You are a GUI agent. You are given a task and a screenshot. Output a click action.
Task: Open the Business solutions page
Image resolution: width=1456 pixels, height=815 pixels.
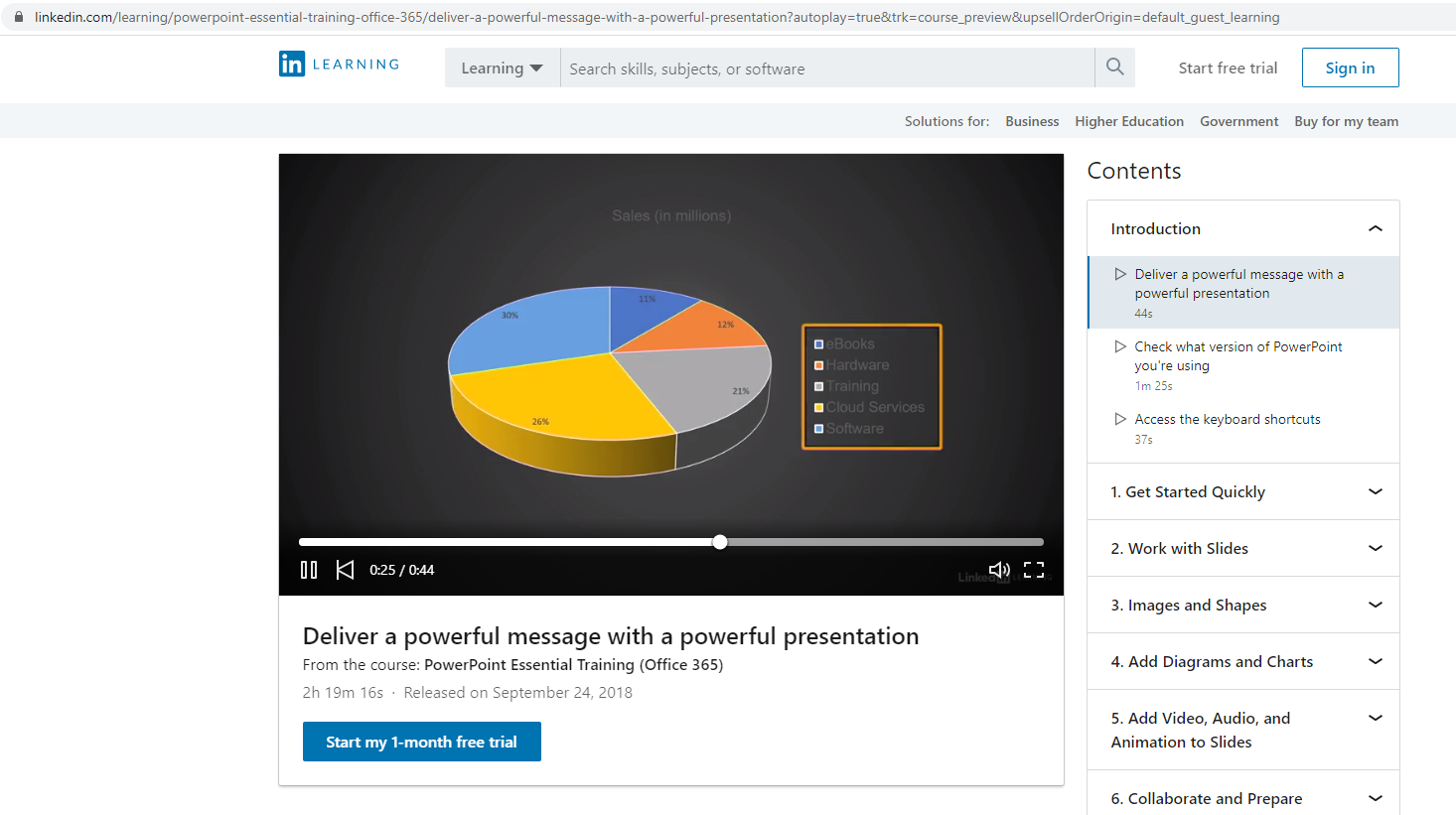tap(1031, 120)
